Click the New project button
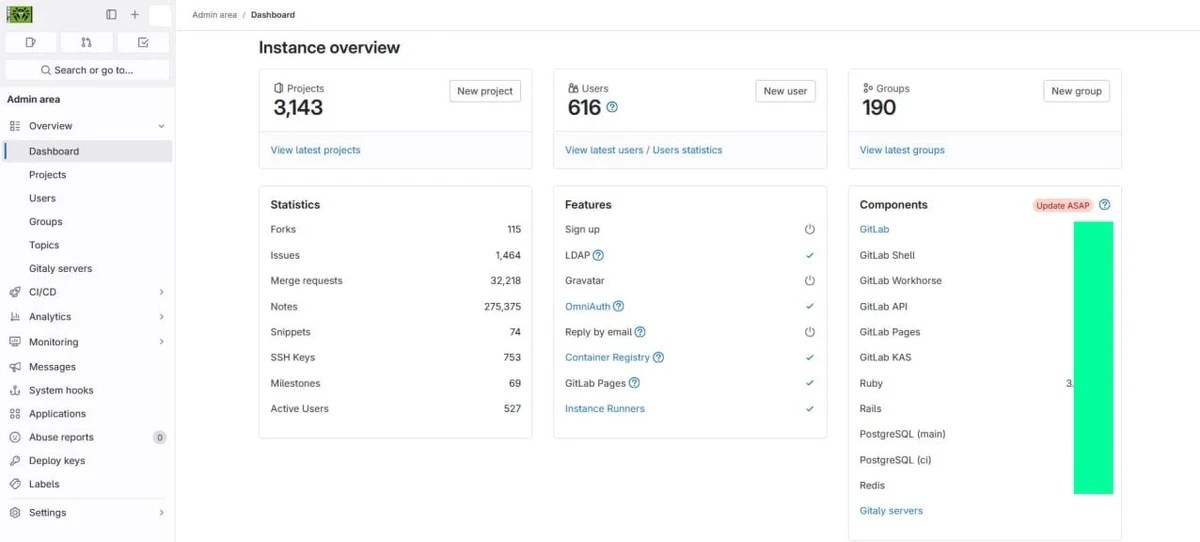The width and height of the screenshot is (1200, 542). (x=484, y=91)
